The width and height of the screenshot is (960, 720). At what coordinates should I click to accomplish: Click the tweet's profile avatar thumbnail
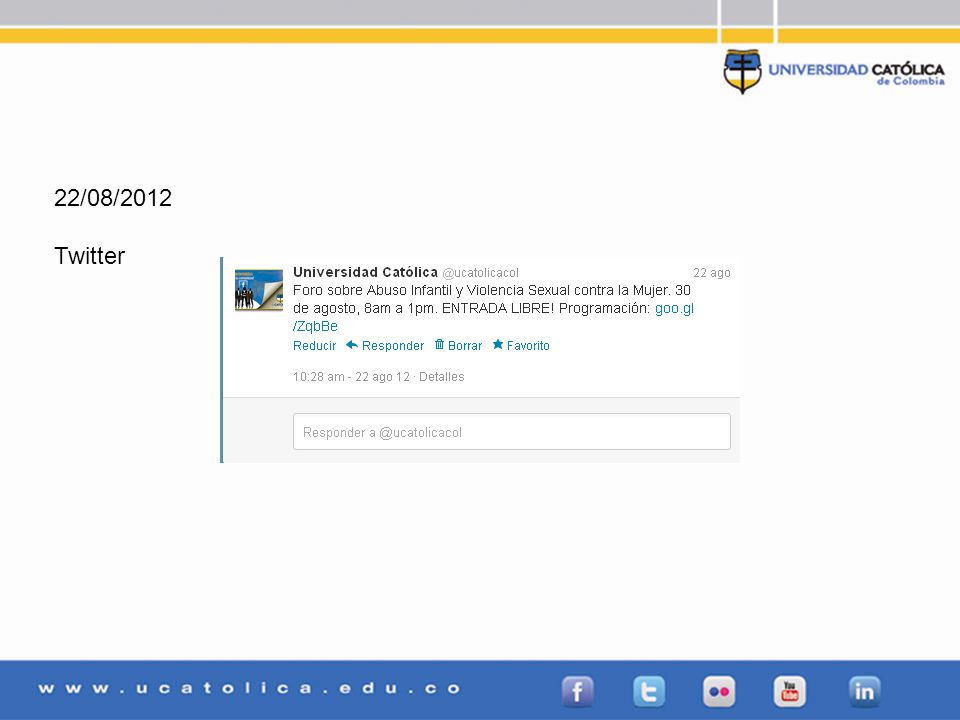point(259,290)
